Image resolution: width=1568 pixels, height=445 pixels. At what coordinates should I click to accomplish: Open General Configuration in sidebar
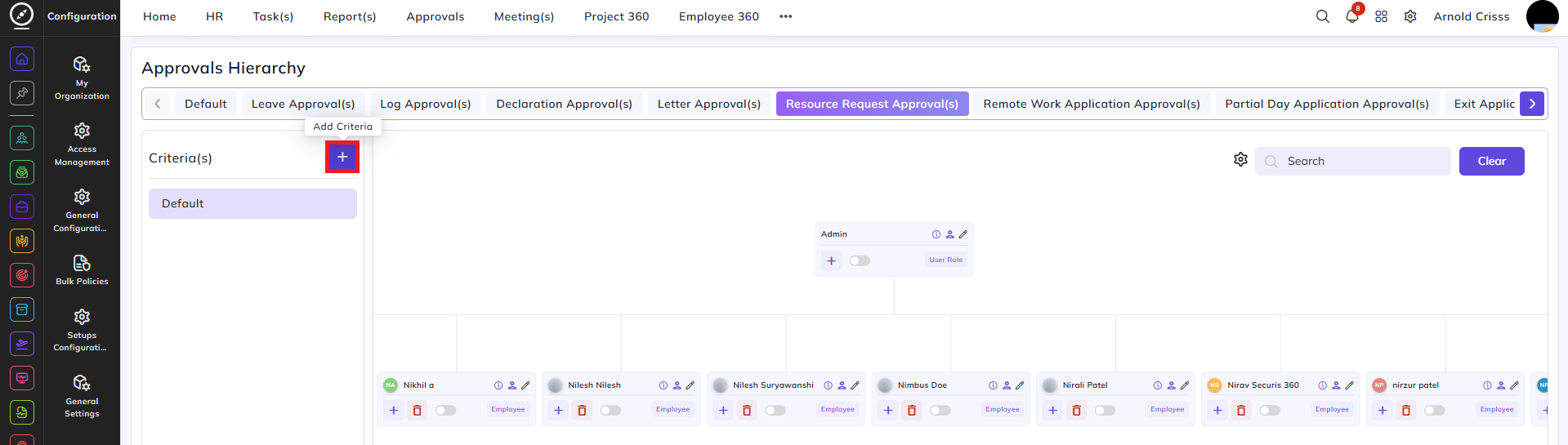click(82, 211)
